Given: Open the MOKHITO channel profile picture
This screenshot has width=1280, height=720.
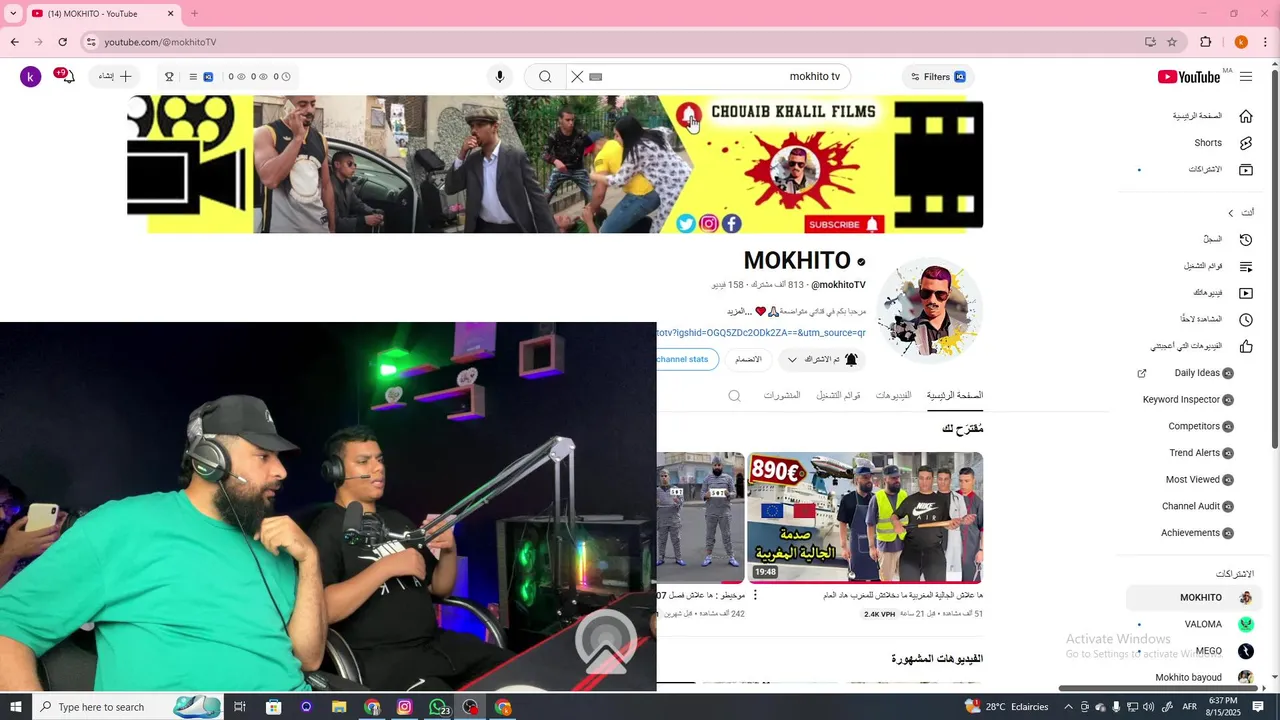Looking at the screenshot, I should [x=930, y=310].
